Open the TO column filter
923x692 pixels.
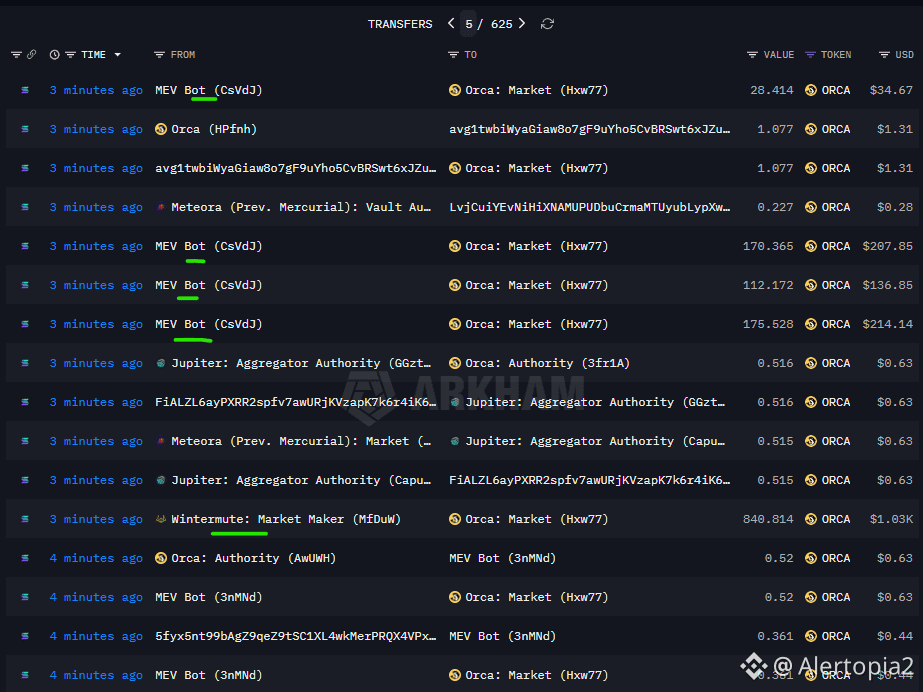click(453, 55)
